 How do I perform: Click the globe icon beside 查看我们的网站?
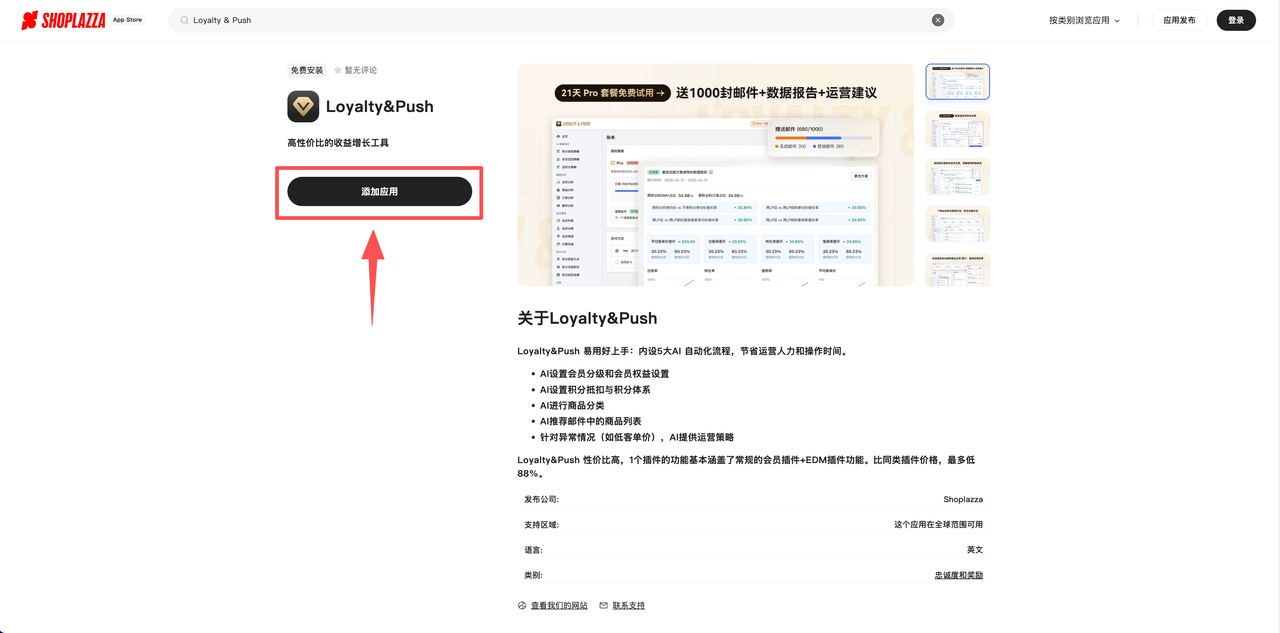(522, 605)
